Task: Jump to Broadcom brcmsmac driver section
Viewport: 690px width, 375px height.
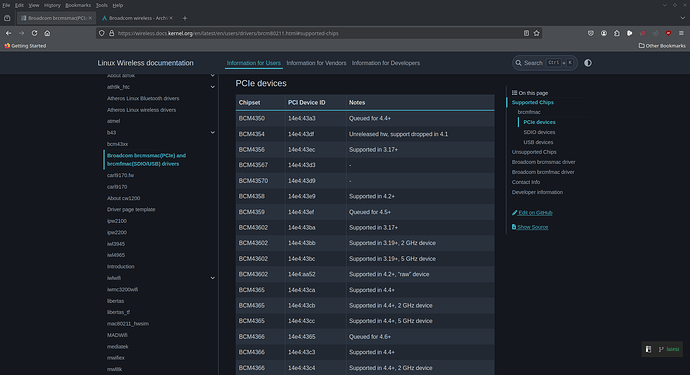Action: 543,162
